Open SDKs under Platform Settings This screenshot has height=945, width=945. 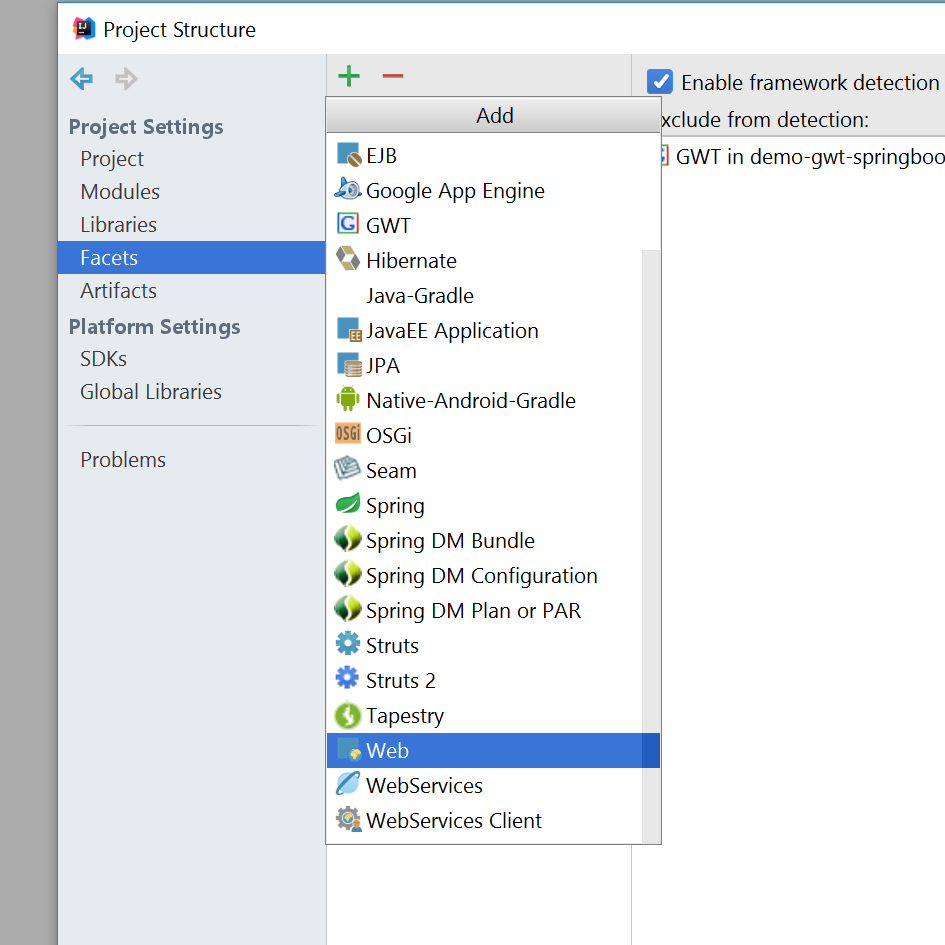coord(192,359)
